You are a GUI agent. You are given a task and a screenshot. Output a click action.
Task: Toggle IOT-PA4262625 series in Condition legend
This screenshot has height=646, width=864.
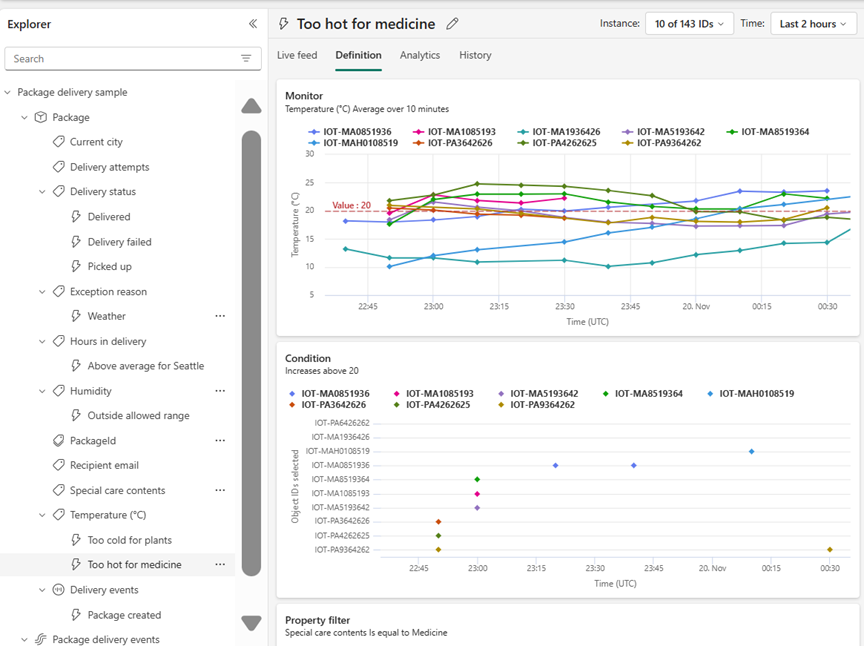point(432,405)
